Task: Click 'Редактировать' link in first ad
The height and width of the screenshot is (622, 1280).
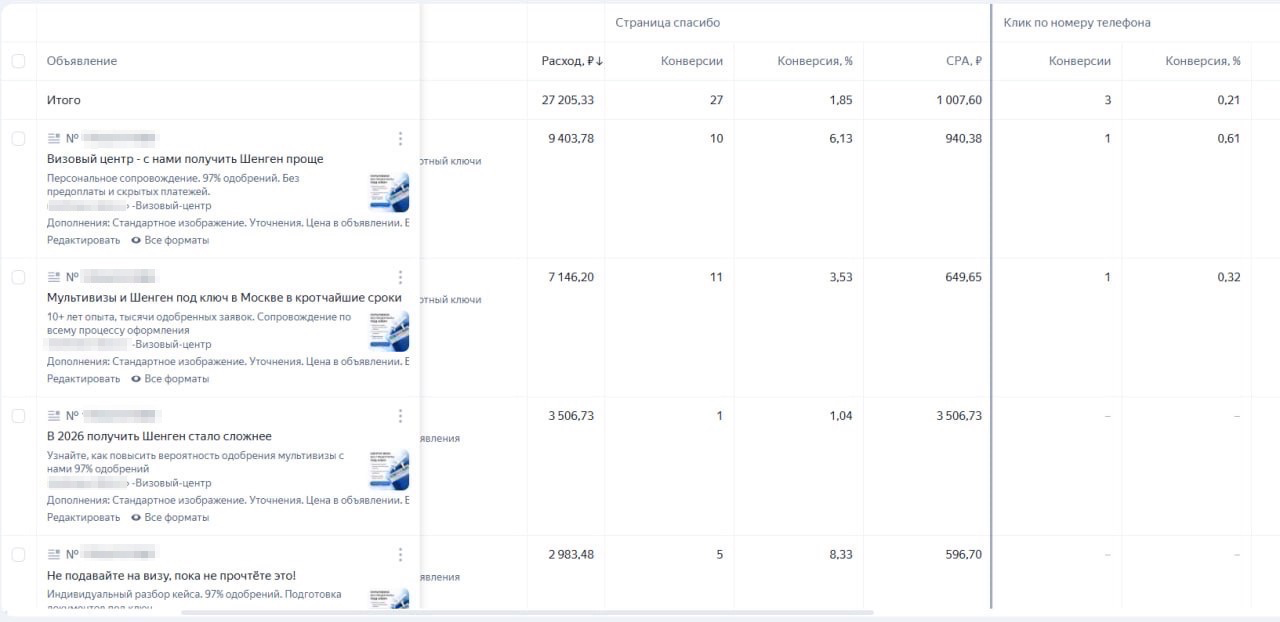Action: click(x=83, y=240)
